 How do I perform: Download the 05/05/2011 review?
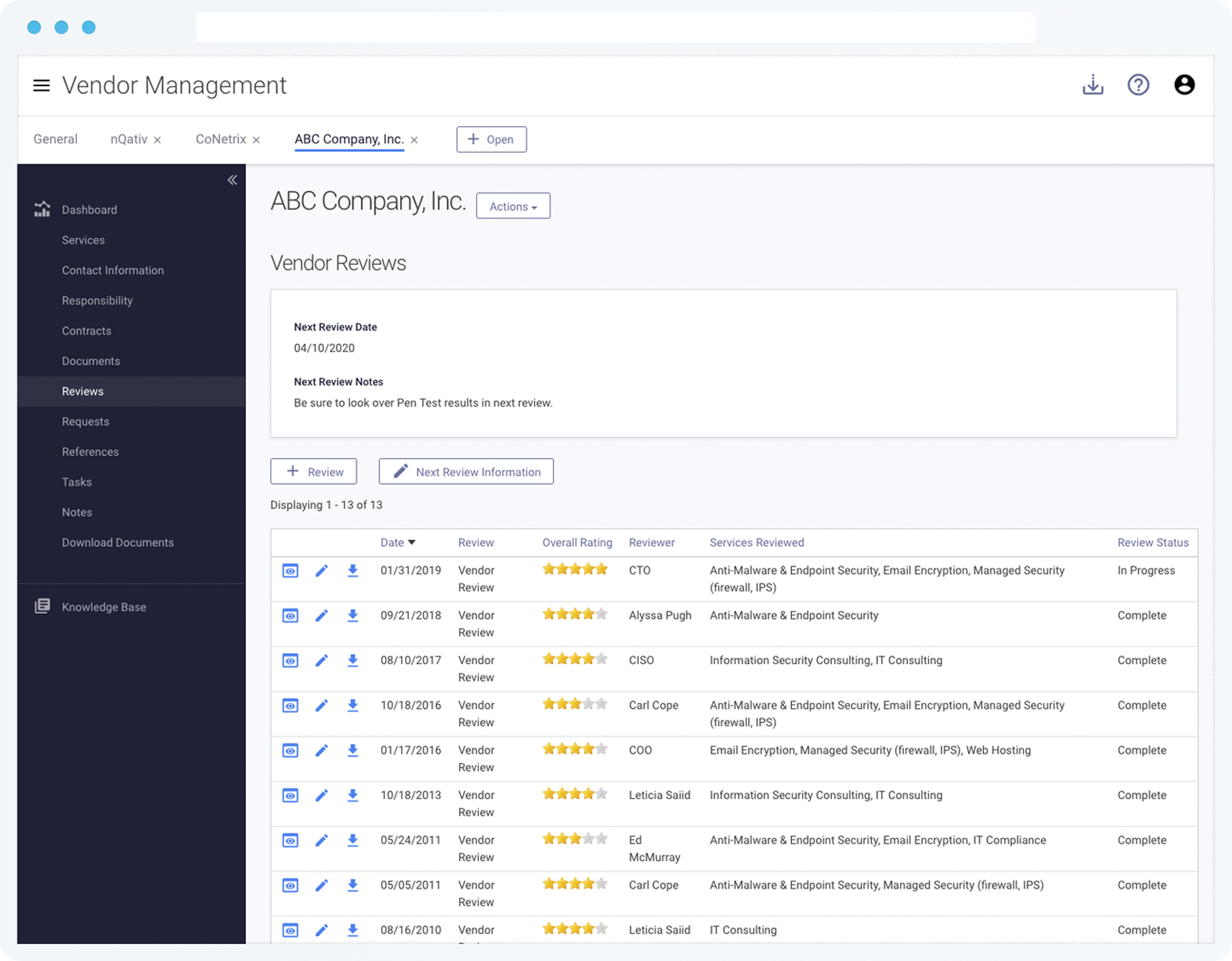pos(352,886)
